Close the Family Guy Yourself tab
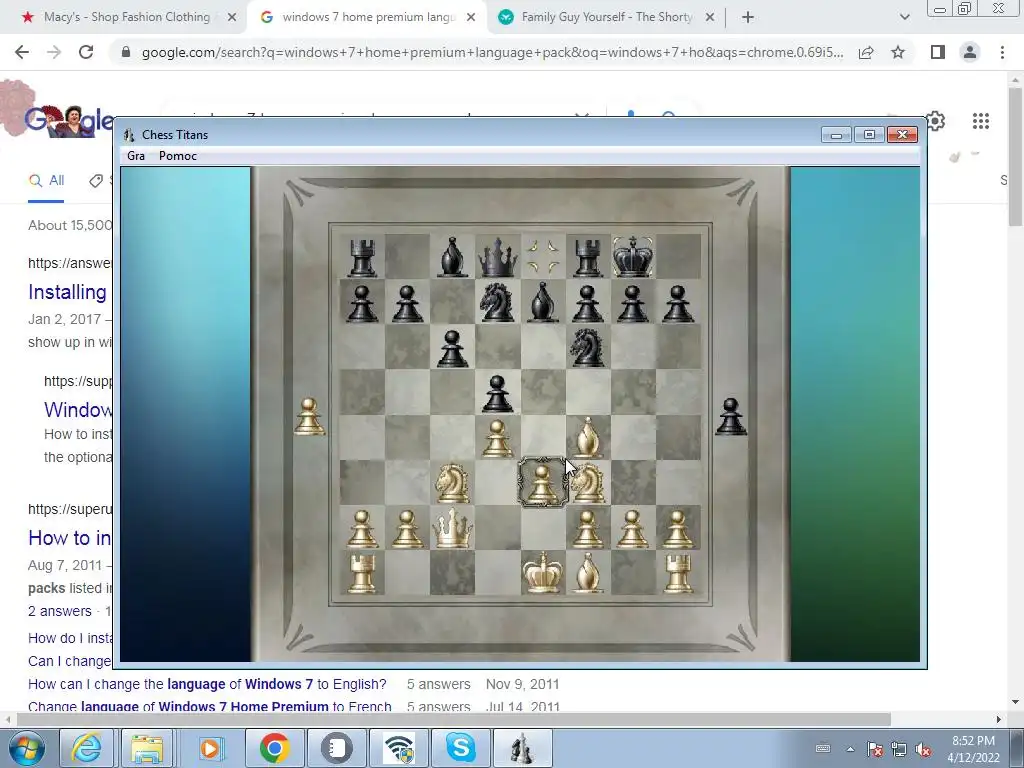Viewport: 1024px width, 768px height. [x=710, y=18]
